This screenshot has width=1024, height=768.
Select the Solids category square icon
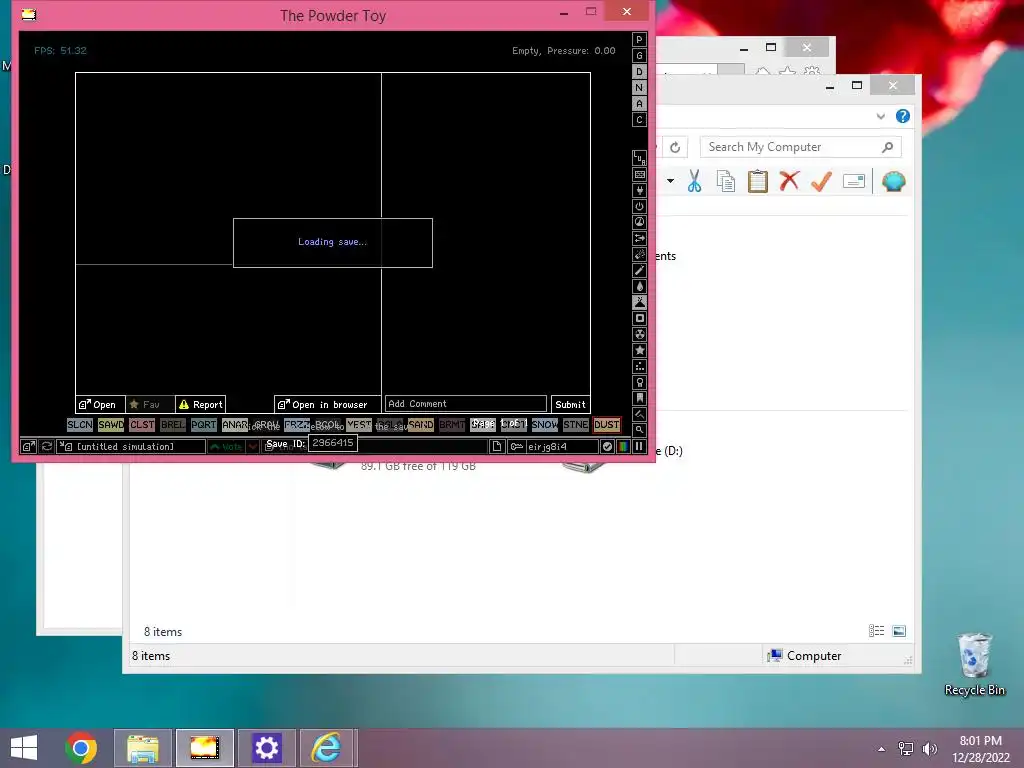pyautogui.click(x=639, y=318)
